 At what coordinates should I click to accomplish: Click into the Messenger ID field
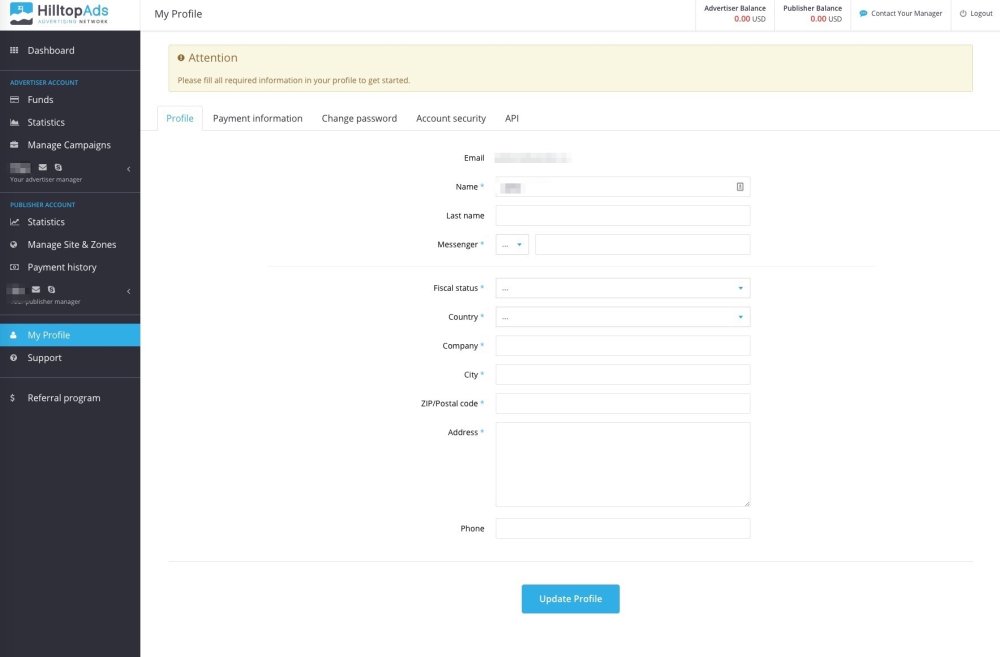pos(642,244)
